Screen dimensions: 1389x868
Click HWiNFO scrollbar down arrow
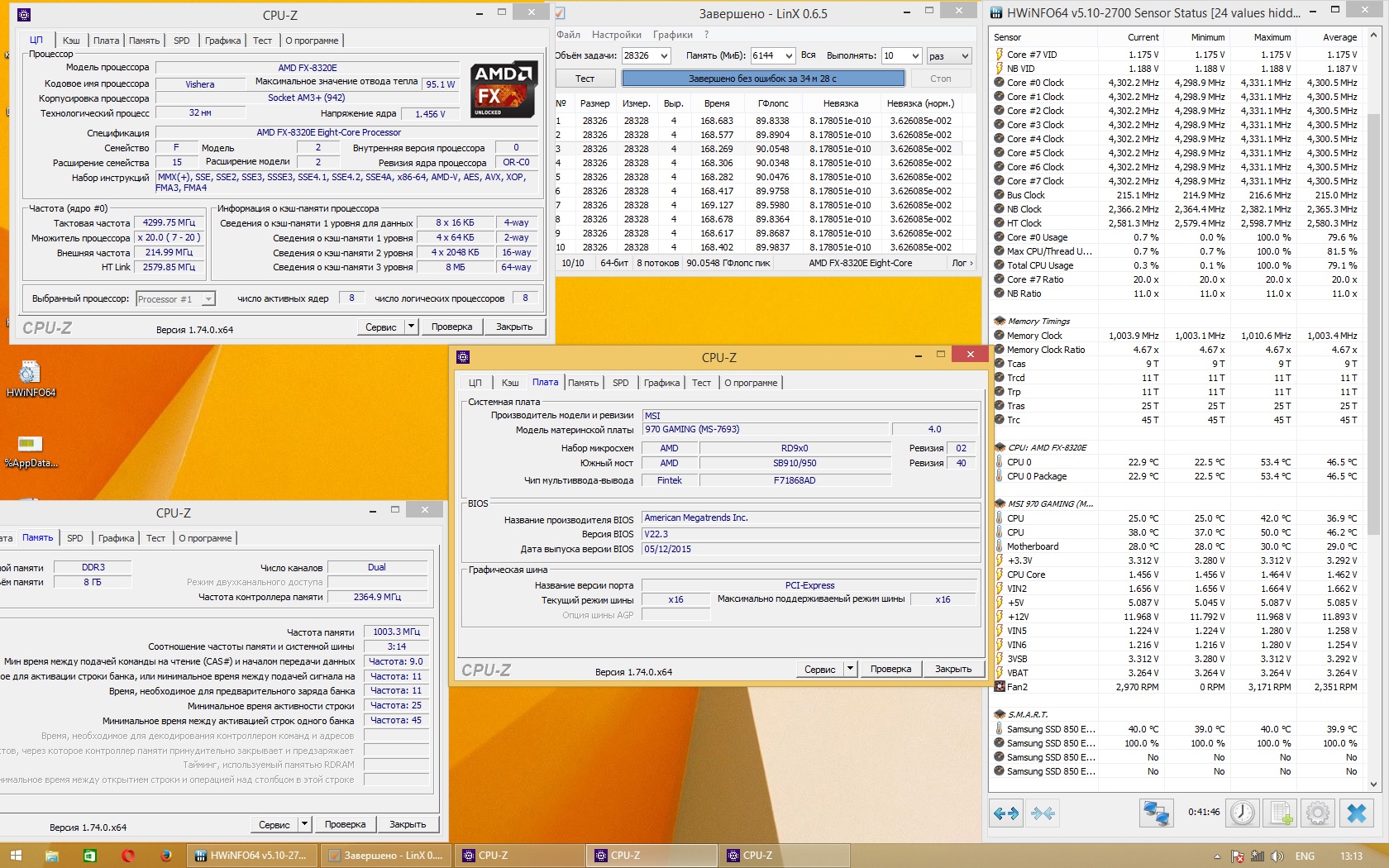[1374, 784]
